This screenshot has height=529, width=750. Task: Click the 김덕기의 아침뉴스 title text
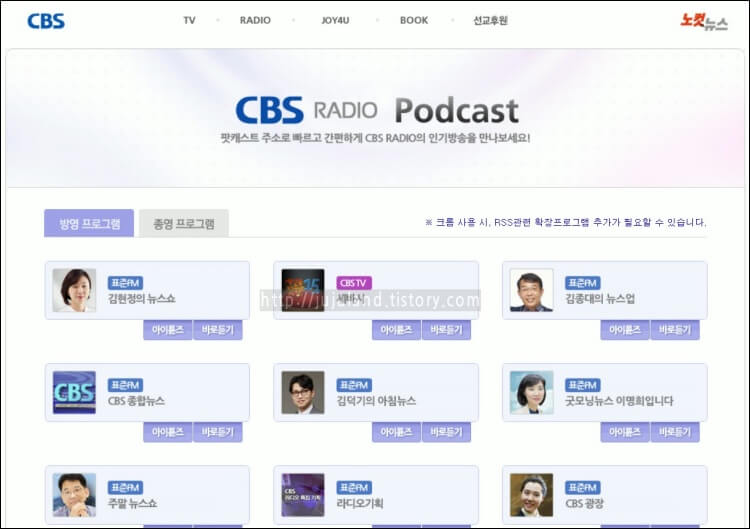[376, 401]
